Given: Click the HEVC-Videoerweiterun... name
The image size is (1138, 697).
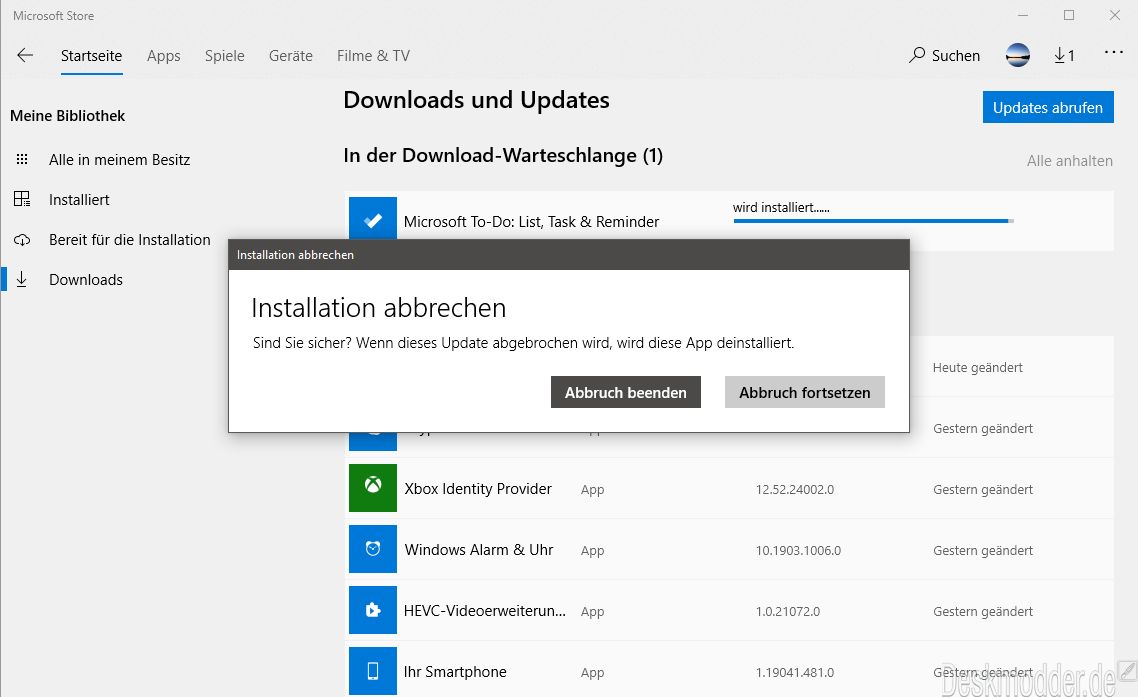Looking at the screenshot, I should coord(485,611).
